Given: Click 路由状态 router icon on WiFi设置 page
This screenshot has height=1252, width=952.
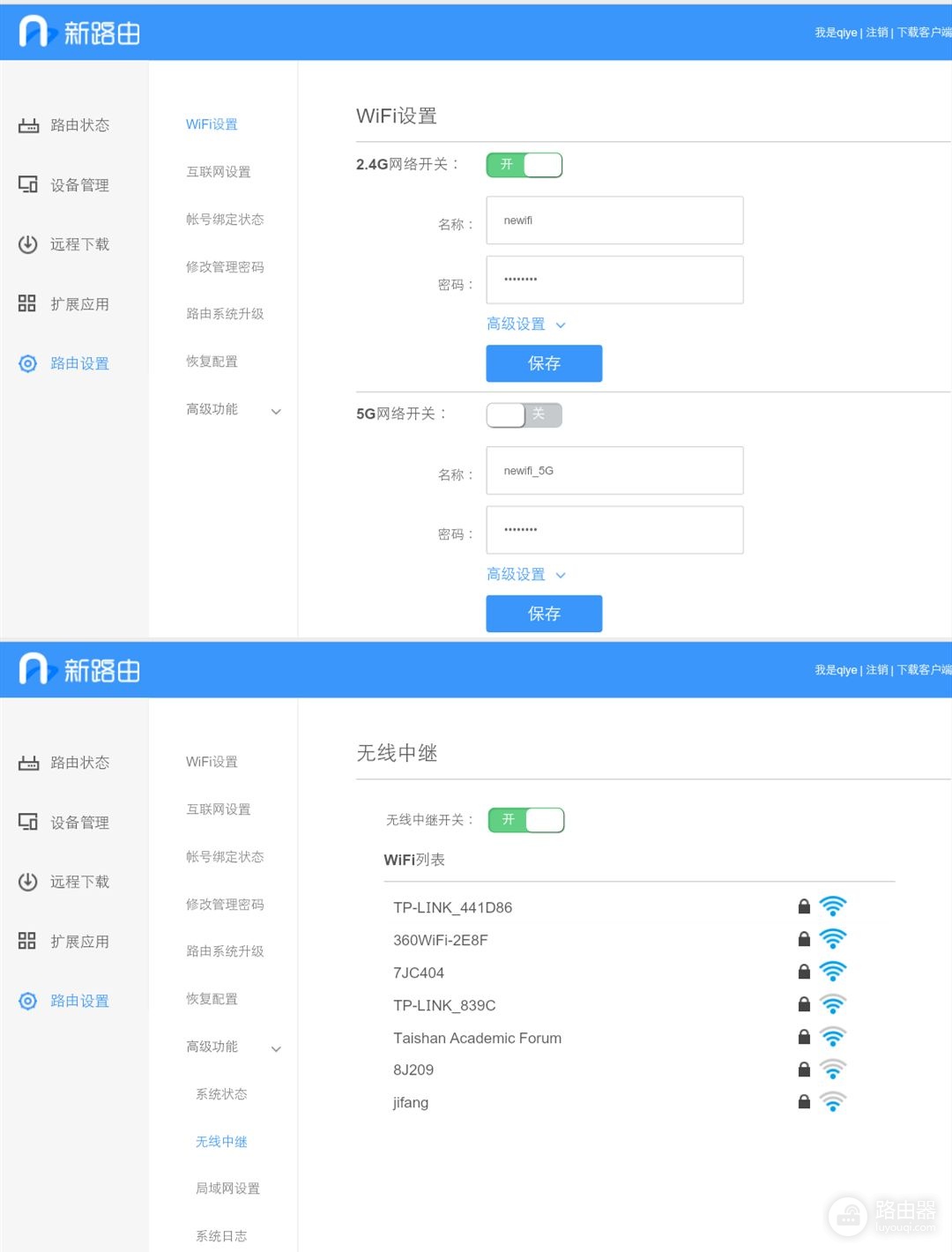Looking at the screenshot, I should tap(28, 125).
